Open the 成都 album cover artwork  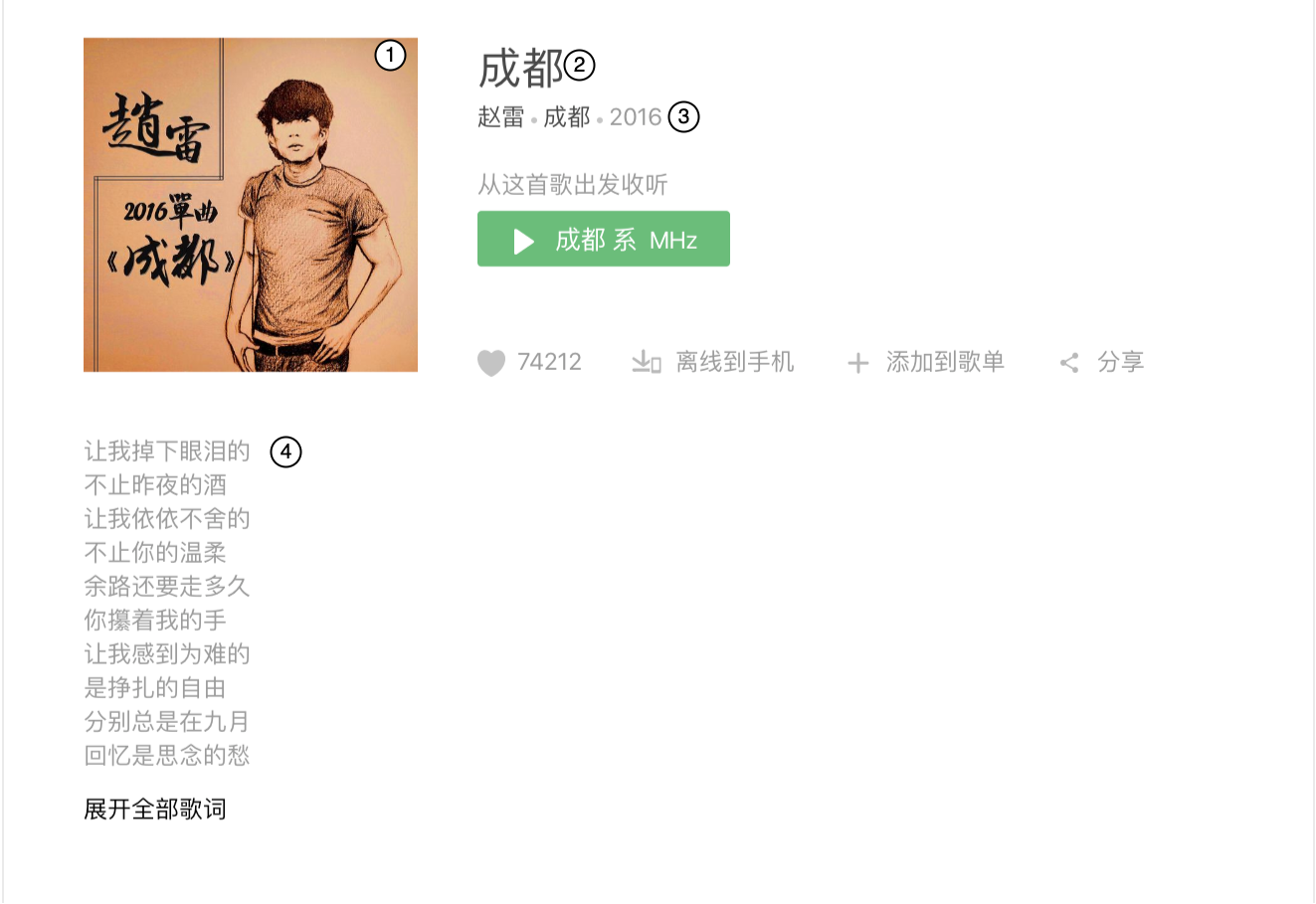(x=251, y=205)
